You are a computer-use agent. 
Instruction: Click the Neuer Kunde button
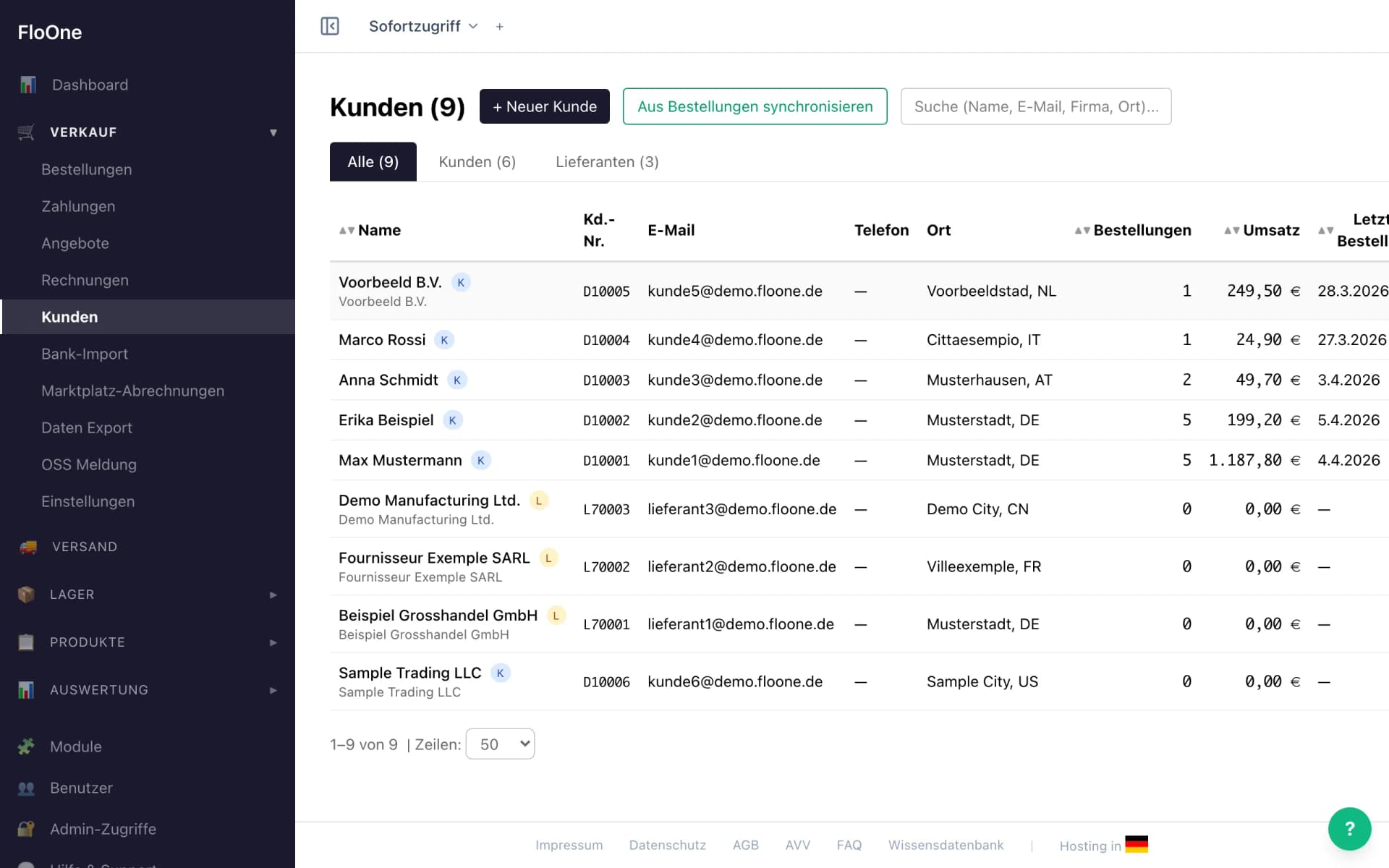pos(545,106)
